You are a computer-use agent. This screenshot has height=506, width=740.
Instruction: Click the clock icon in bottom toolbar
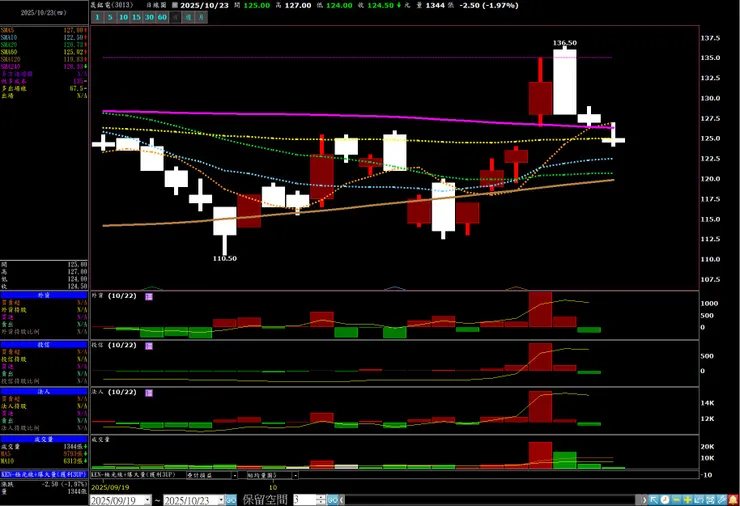click(x=665, y=499)
